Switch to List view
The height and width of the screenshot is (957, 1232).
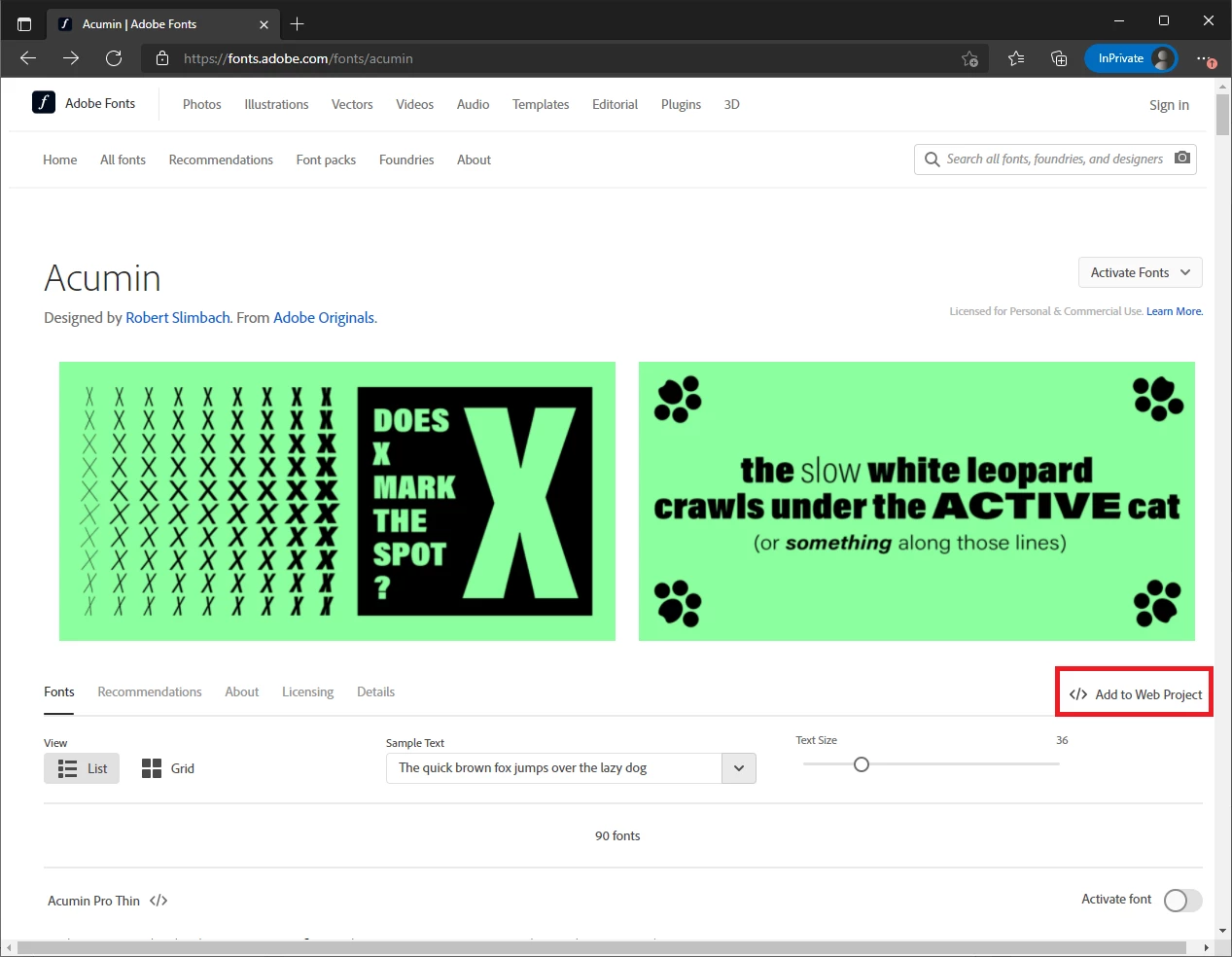click(82, 768)
